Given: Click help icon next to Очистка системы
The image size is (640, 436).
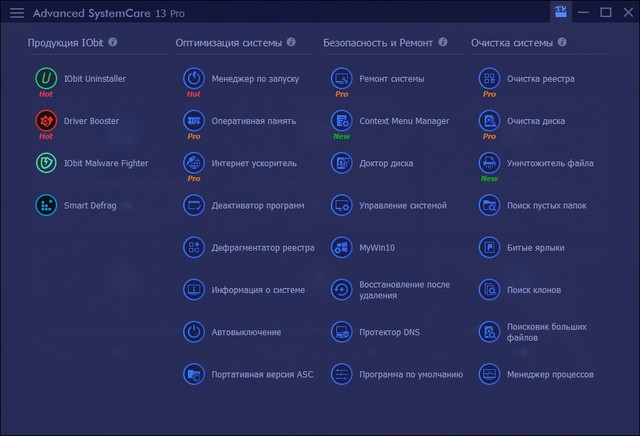Looking at the screenshot, I should (563, 43).
